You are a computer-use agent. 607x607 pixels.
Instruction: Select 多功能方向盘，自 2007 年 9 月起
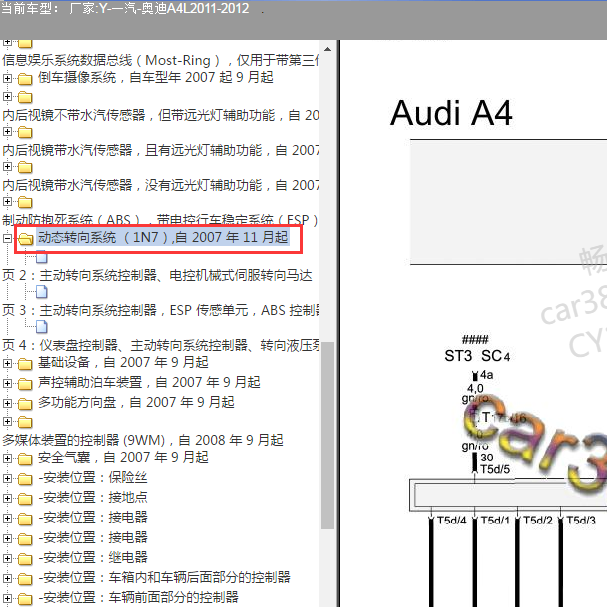(x=136, y=403)
